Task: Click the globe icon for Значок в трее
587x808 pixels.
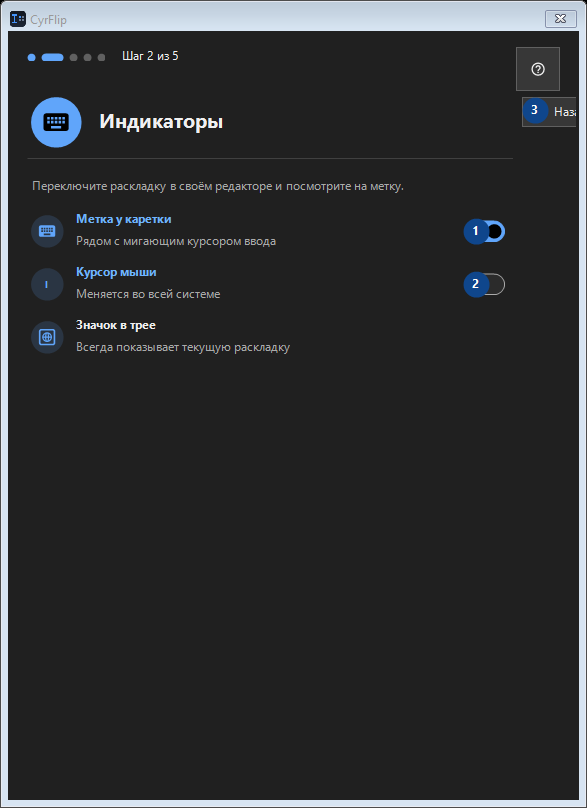Action: coord(47,337)
